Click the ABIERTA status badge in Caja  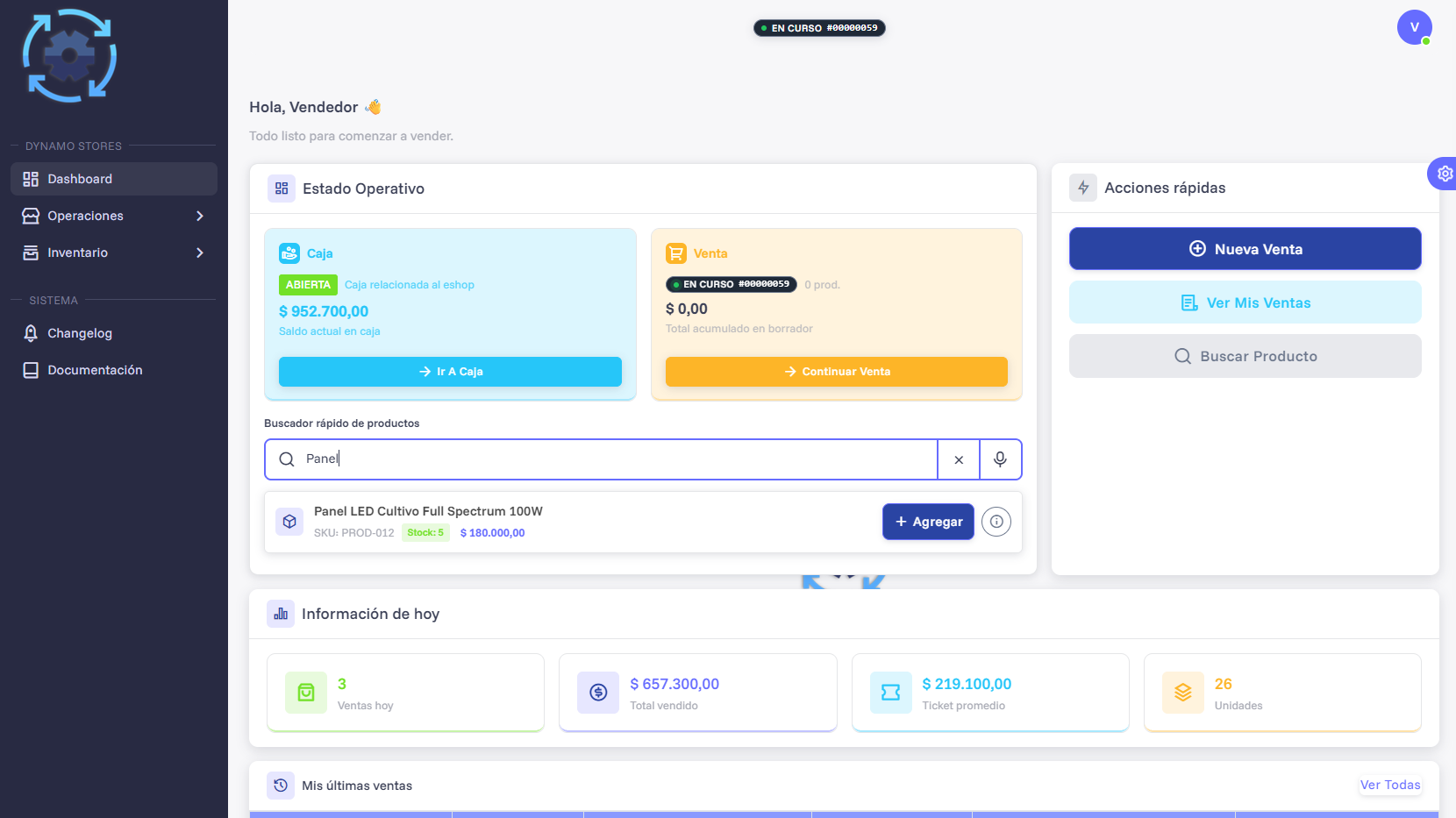(308, 285)
